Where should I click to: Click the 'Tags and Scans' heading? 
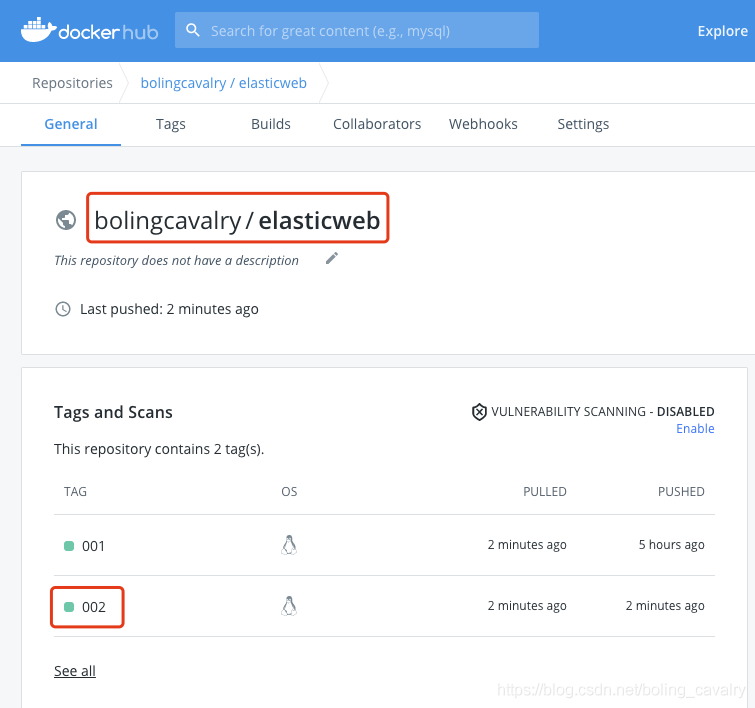113,412
